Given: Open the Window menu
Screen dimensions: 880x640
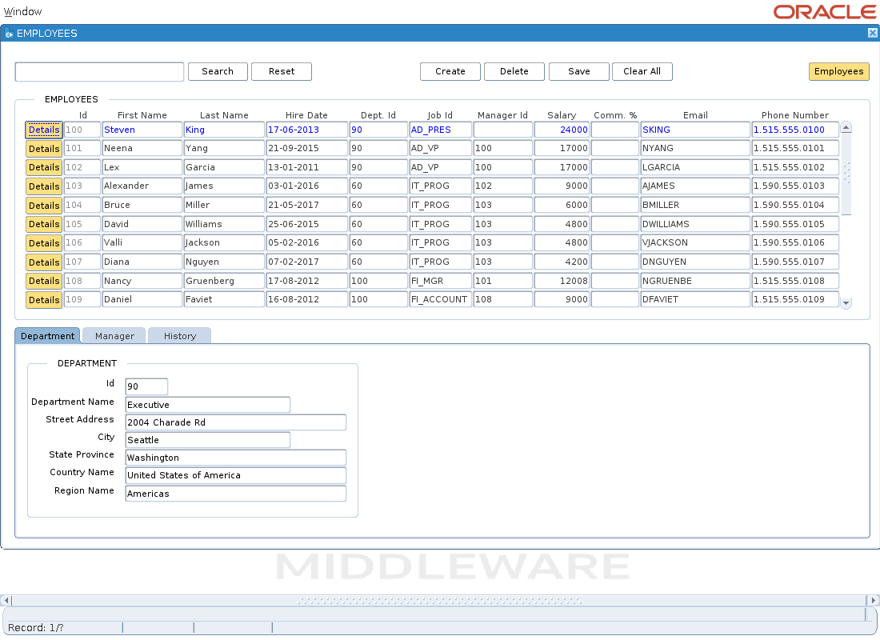Looking at the screenshot, I should tap(22, 11).
